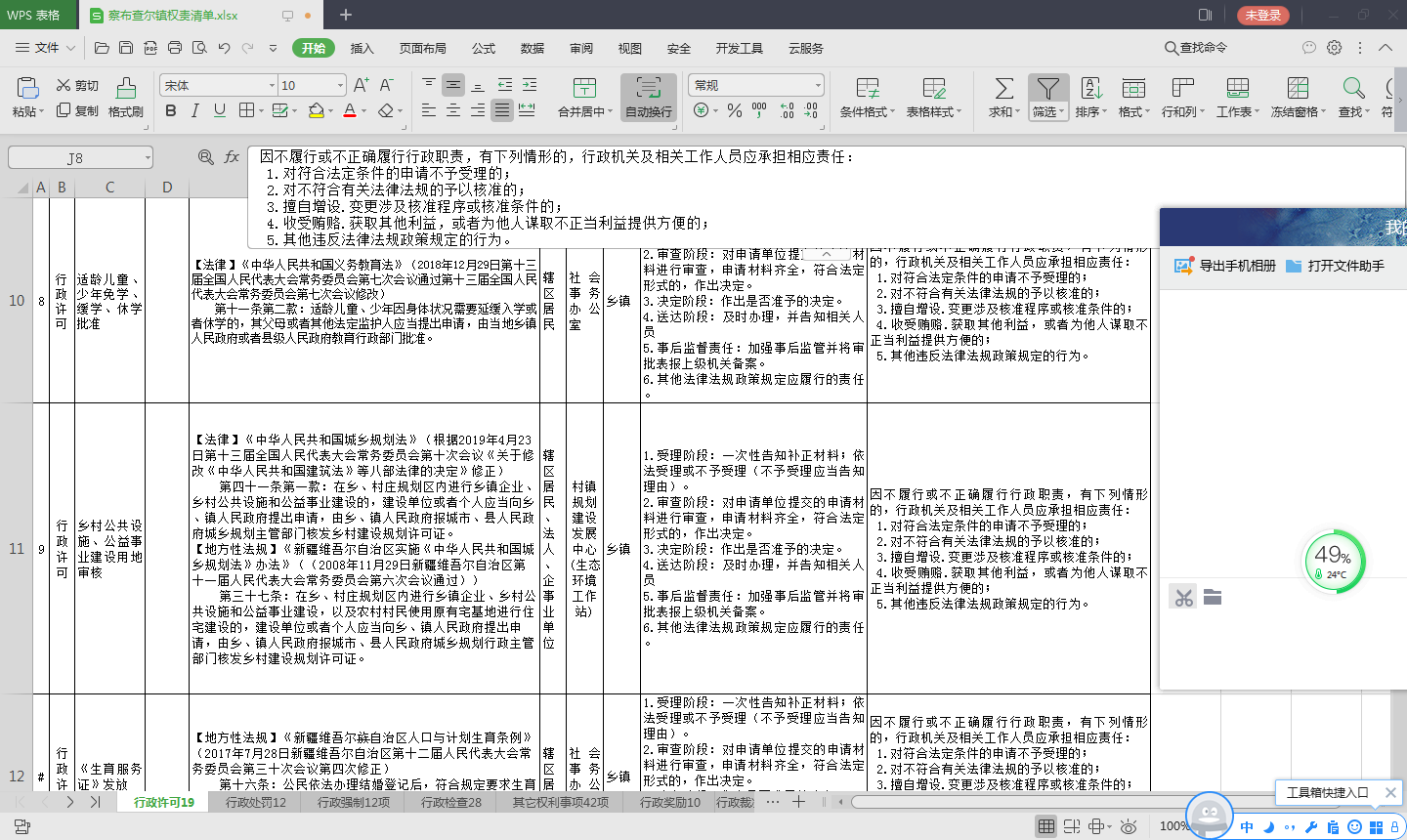Image resolution: width=1407 pixels, height=840 pixels.
Task: Click the 查找命令 search command box
Action: (x=1196, y=47)
